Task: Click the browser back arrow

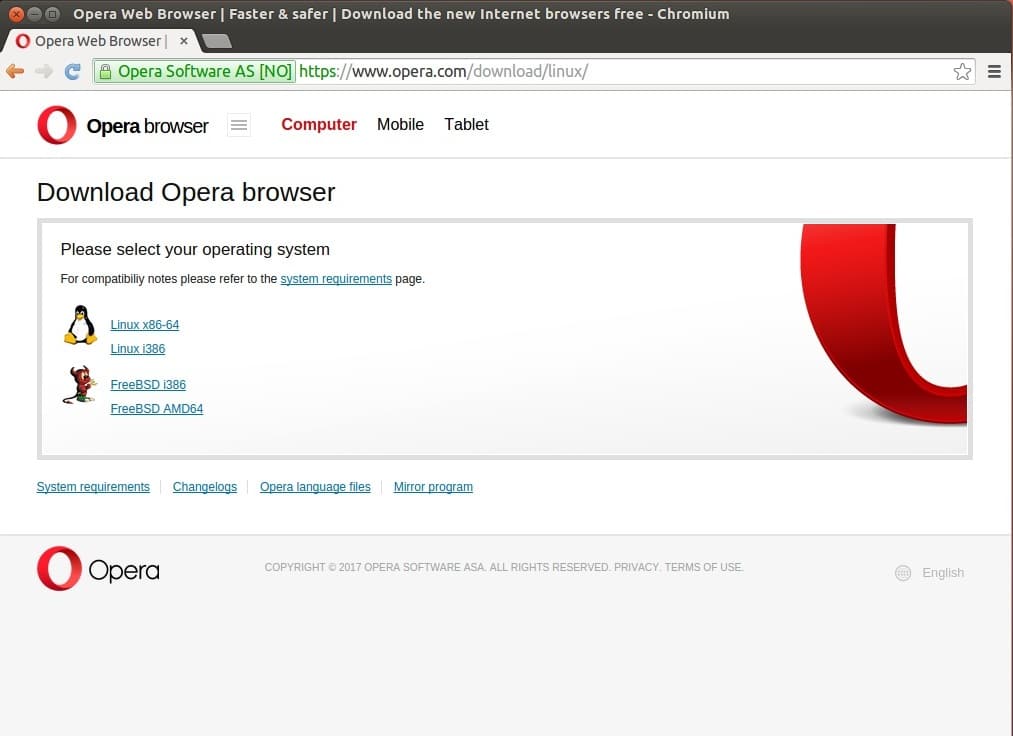Action: point(15,71)
